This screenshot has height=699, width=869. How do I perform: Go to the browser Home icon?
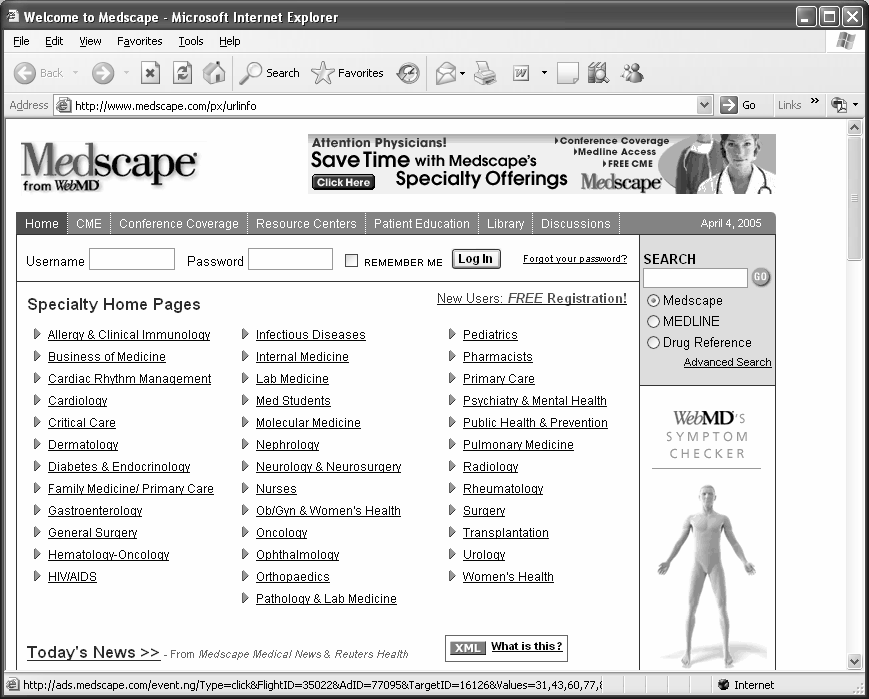click(214, 73)
